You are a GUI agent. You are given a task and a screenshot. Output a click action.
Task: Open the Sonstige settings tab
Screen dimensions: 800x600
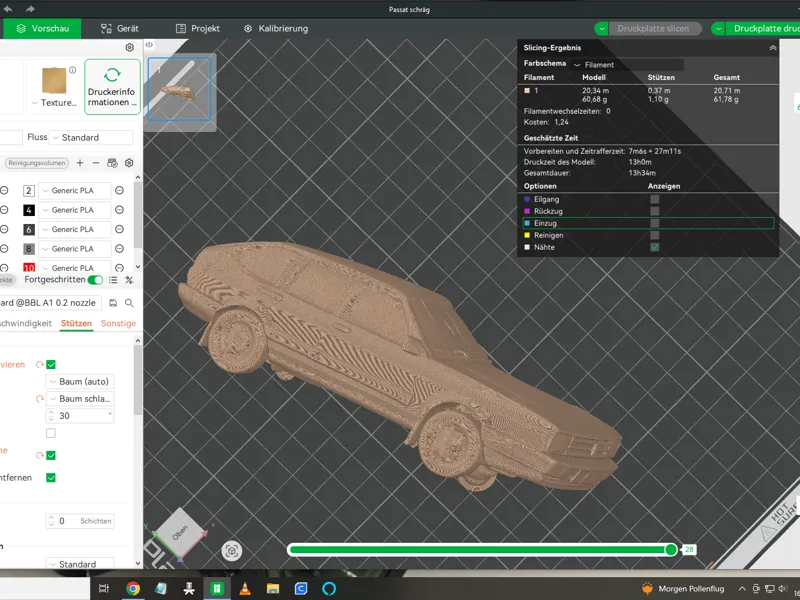(x=118, y=323)
